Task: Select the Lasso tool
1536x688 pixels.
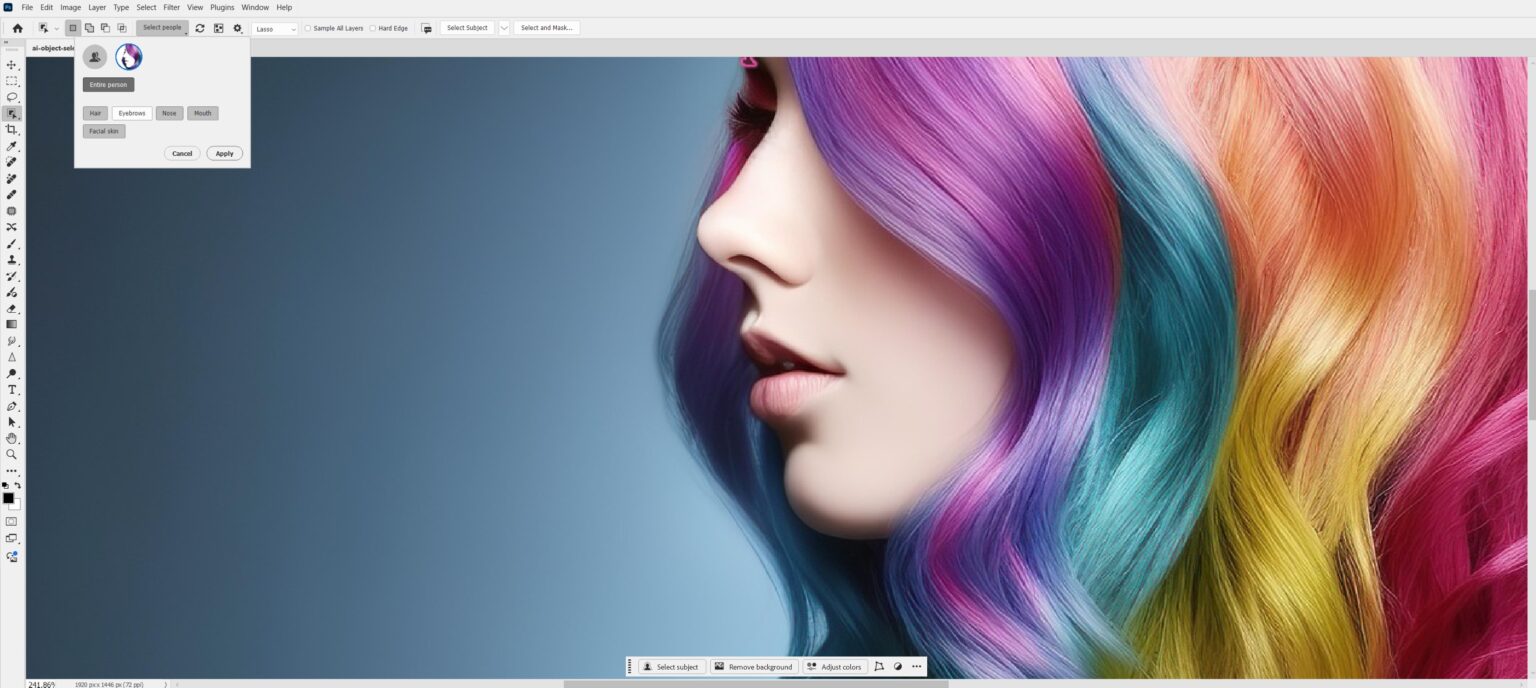Action: [x=12, y=97]
